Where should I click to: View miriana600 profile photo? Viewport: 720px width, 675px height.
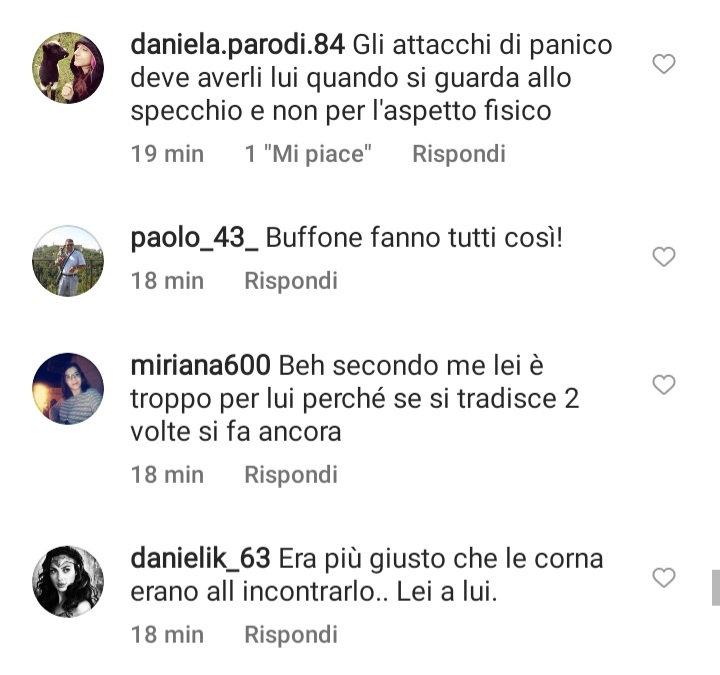pos(68,388)
